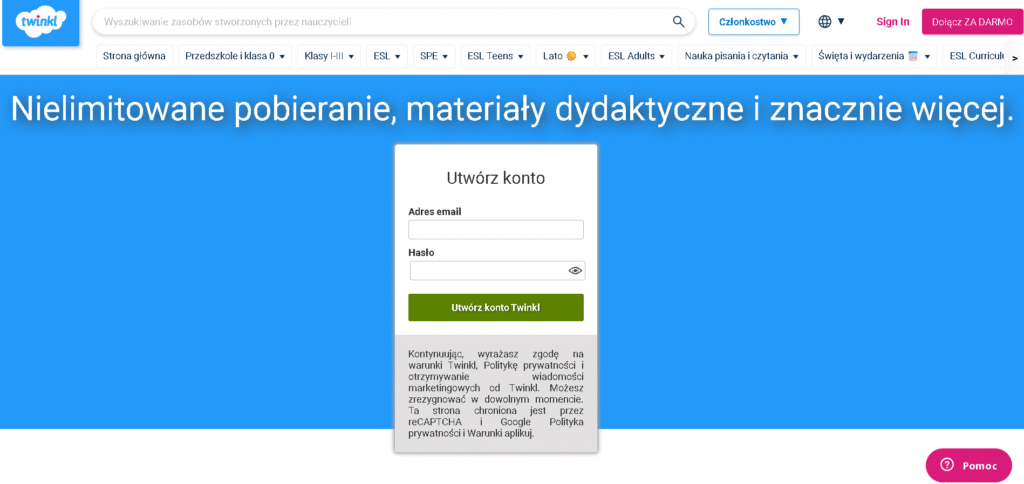Viewport: 1024px width, 484px height.
Task: Open the Lato category menu
Action: click(x=565, y=56)
